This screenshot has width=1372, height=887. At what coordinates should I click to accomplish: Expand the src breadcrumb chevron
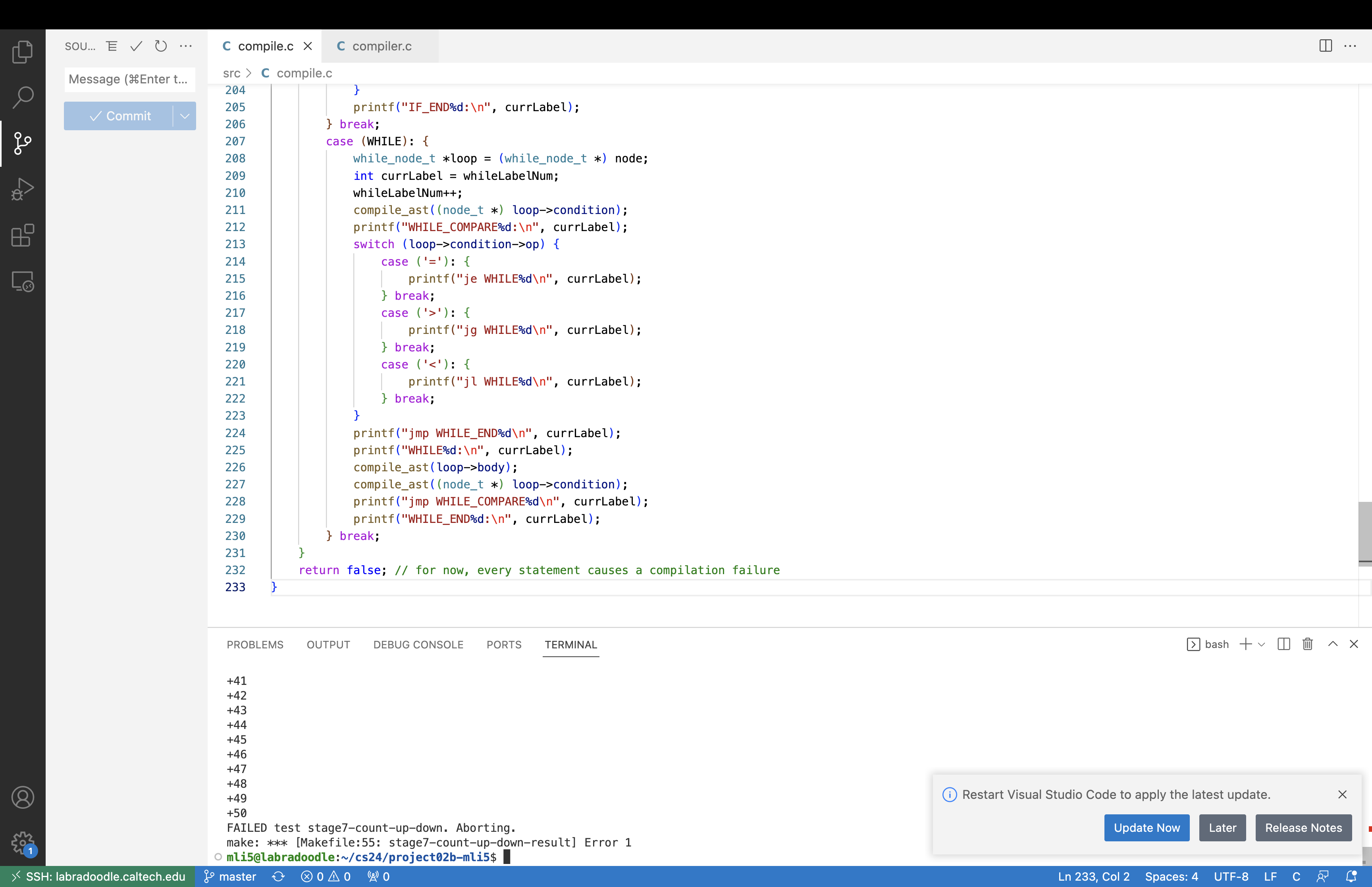click(249, 73)
